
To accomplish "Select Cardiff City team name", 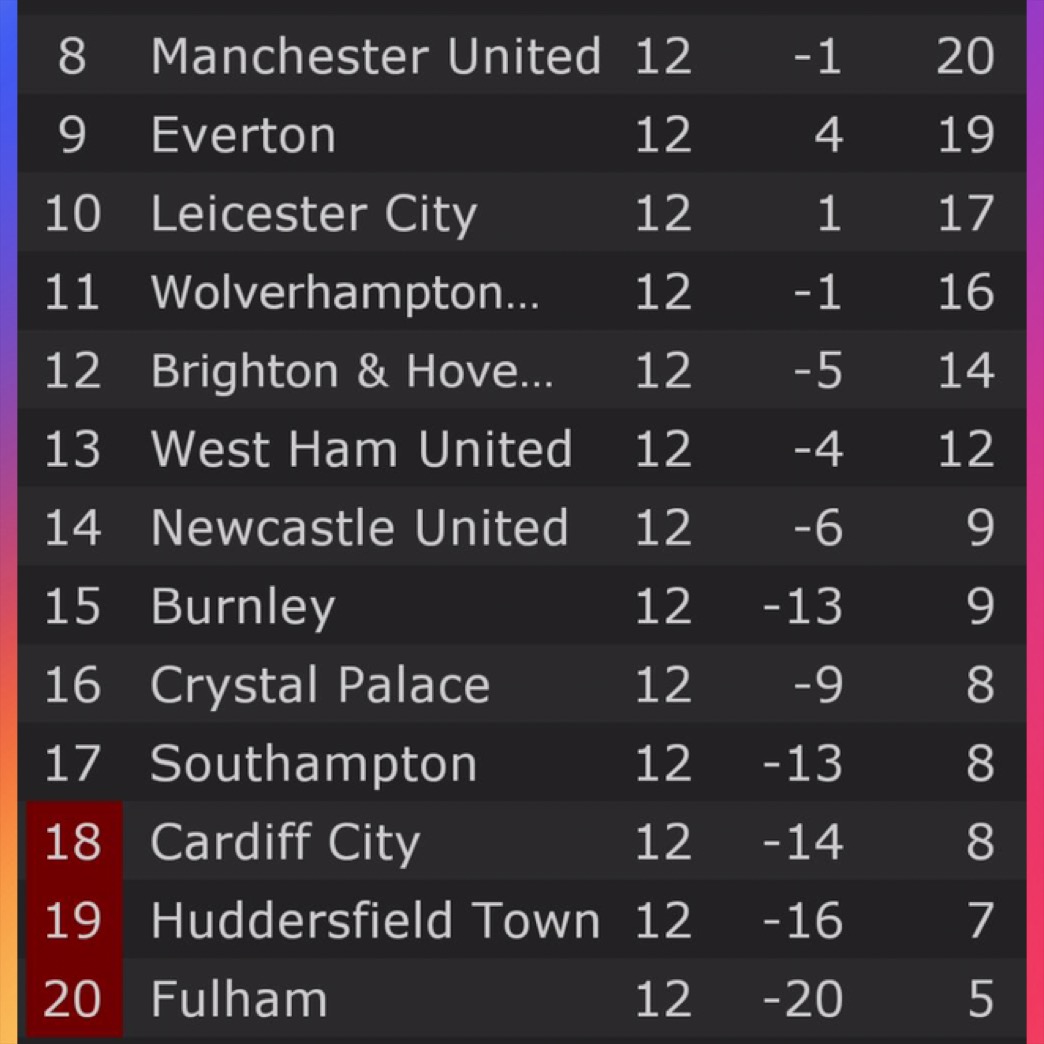I will click(284, 842).
